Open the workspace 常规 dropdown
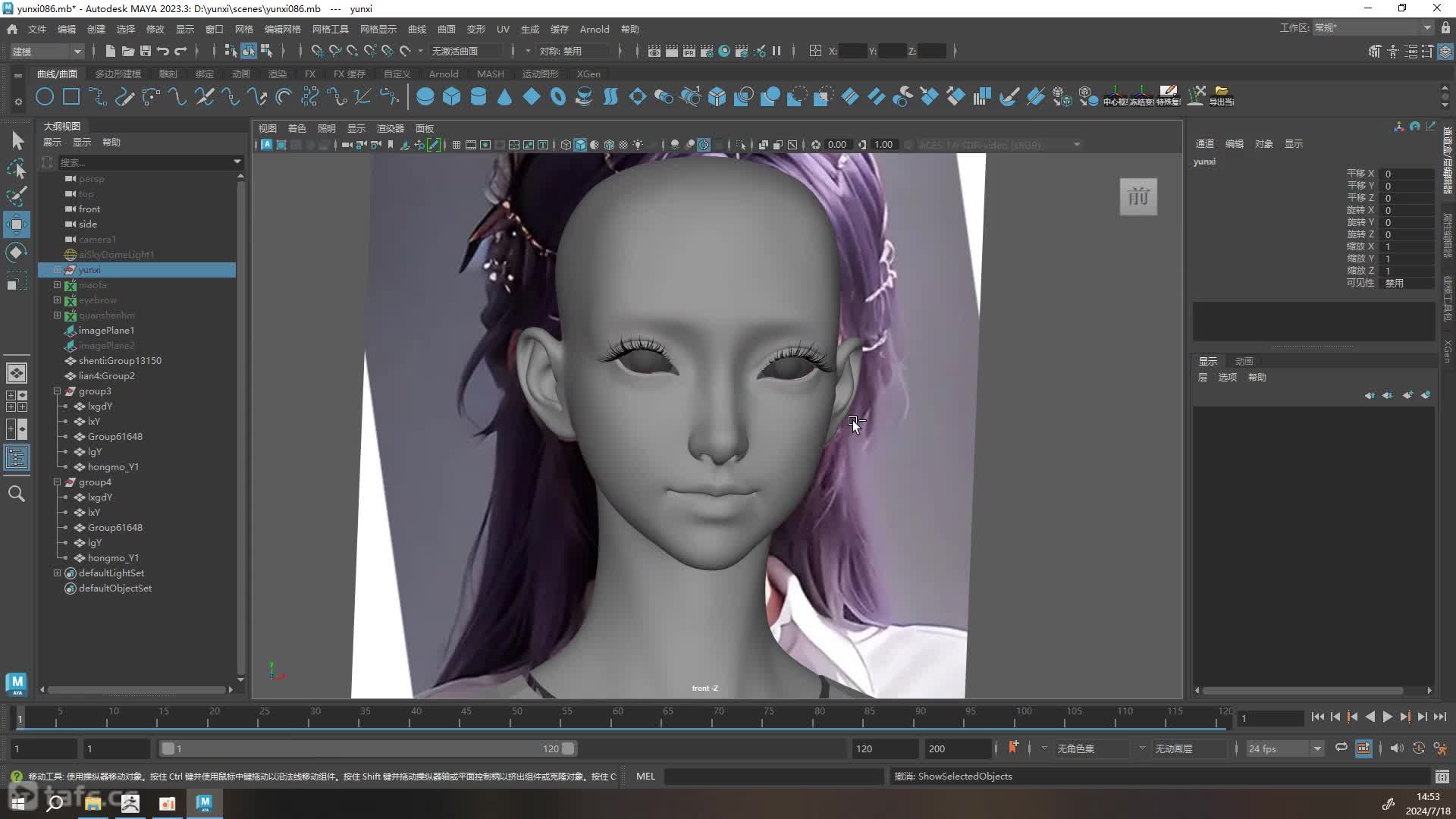This screenshot has height=819, width=1456. tap(1373, 28)
